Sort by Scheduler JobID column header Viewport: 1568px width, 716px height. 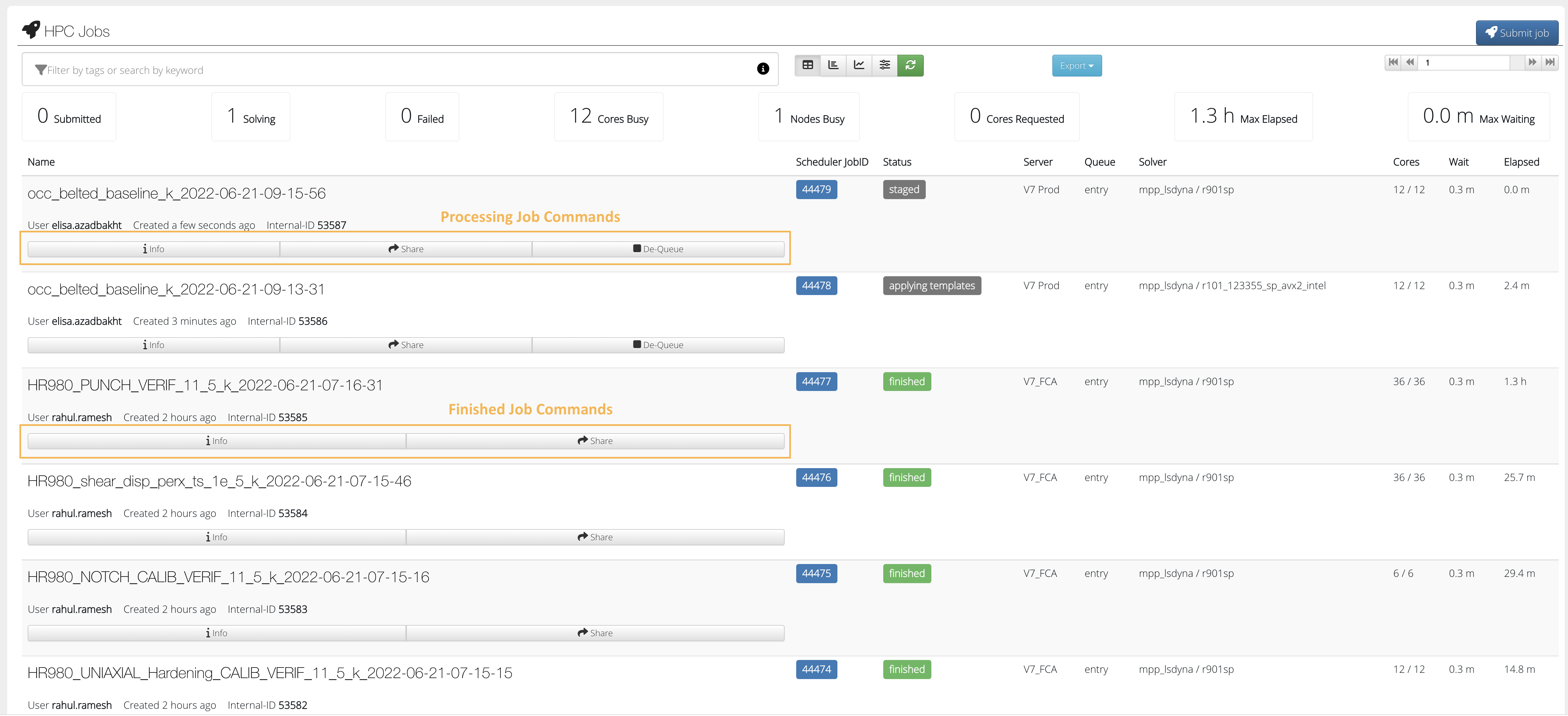(x=832, y=162)
